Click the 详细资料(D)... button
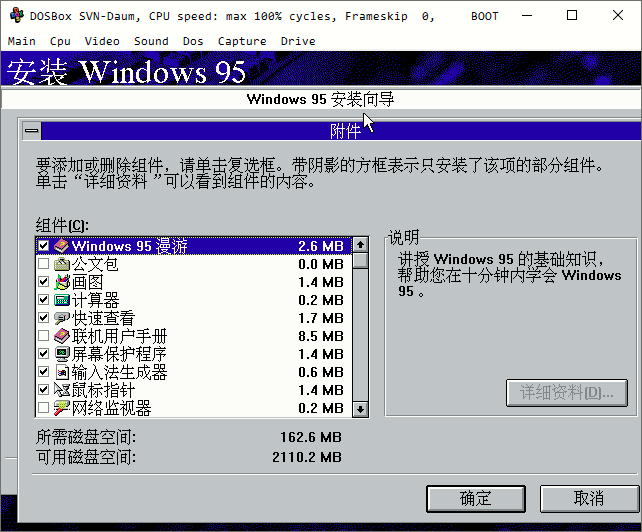Image resolution: width=642 pixels, height=532 pixels. [567, 393]
